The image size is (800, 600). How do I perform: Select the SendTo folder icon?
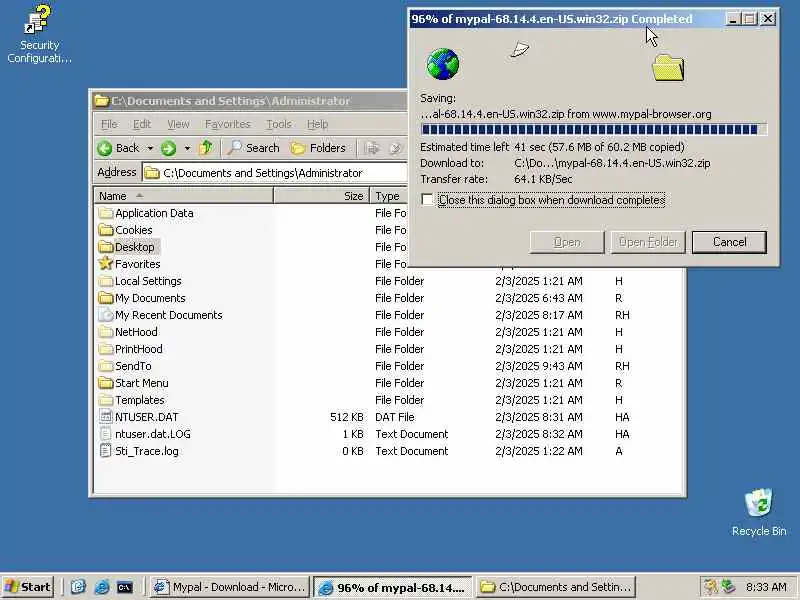click(106, 366)
